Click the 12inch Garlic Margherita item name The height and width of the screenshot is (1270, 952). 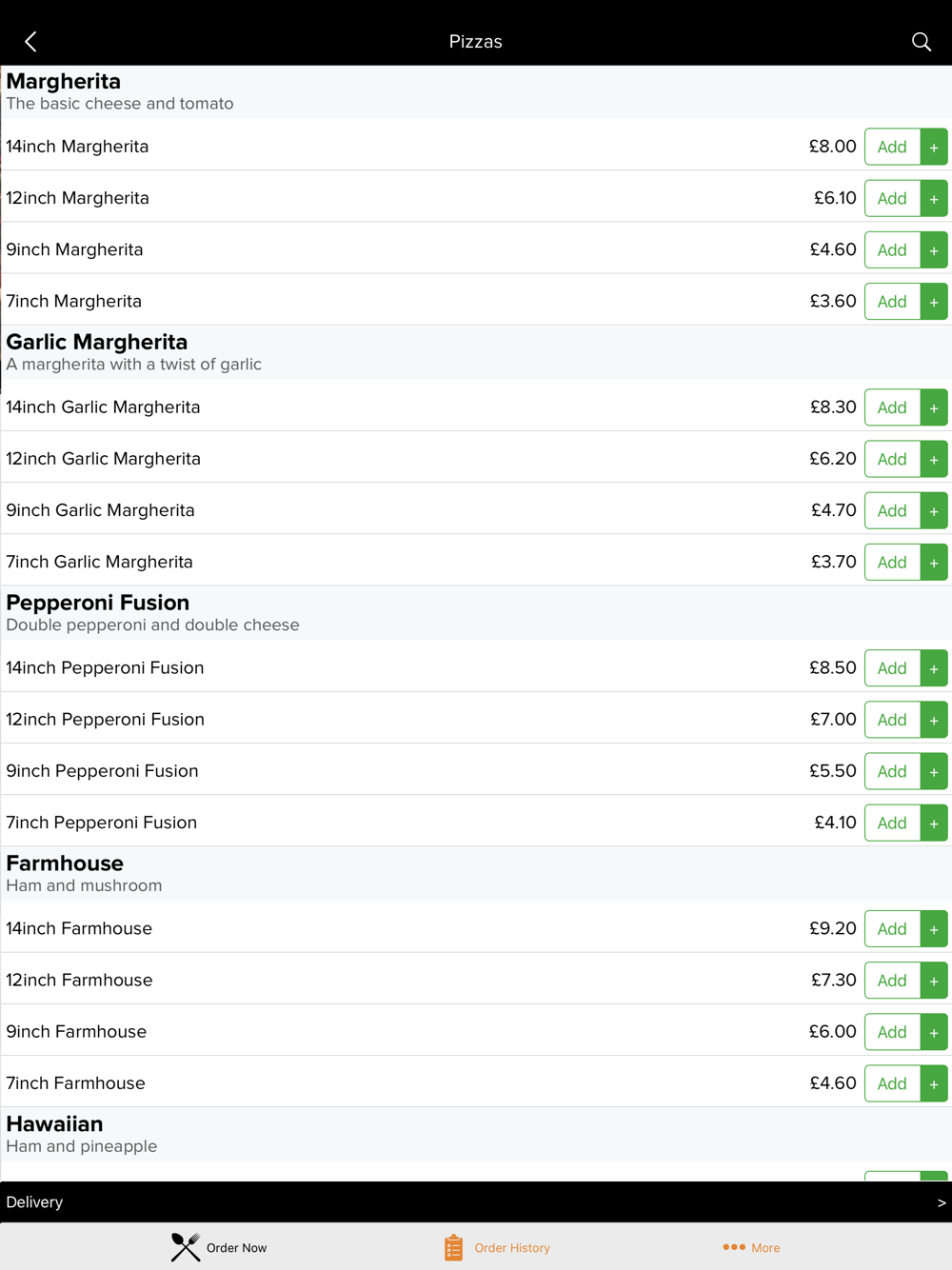pos(104,459)
